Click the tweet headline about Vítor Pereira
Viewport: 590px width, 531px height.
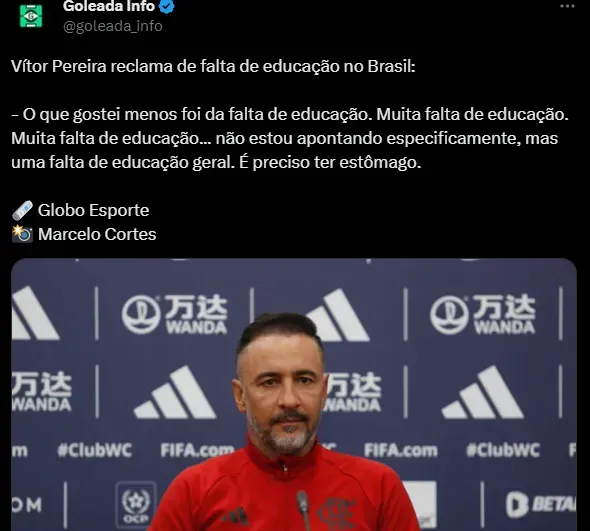click(x=213, y=67)
